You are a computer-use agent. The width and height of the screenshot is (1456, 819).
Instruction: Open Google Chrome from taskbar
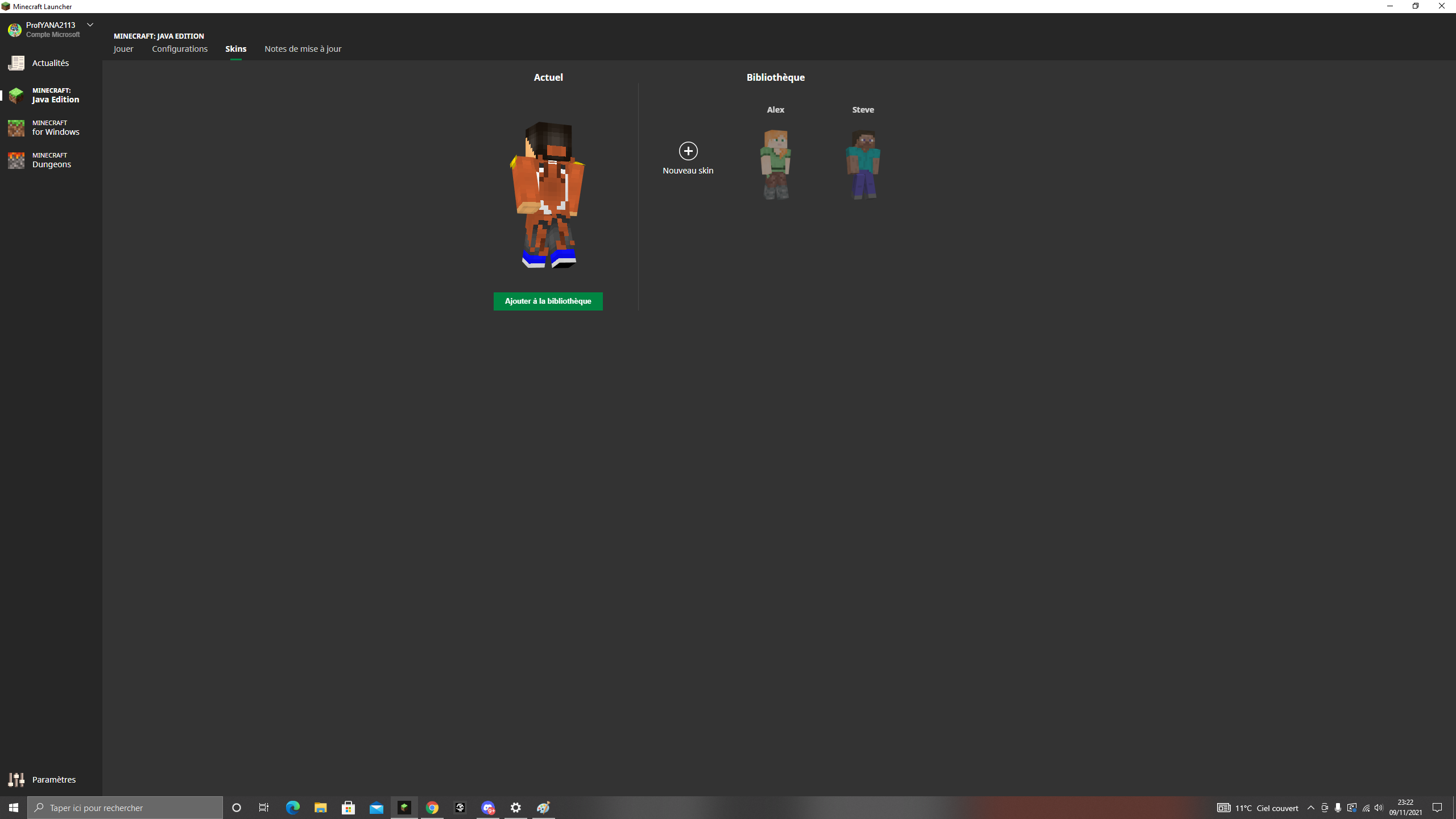(432, 808)
